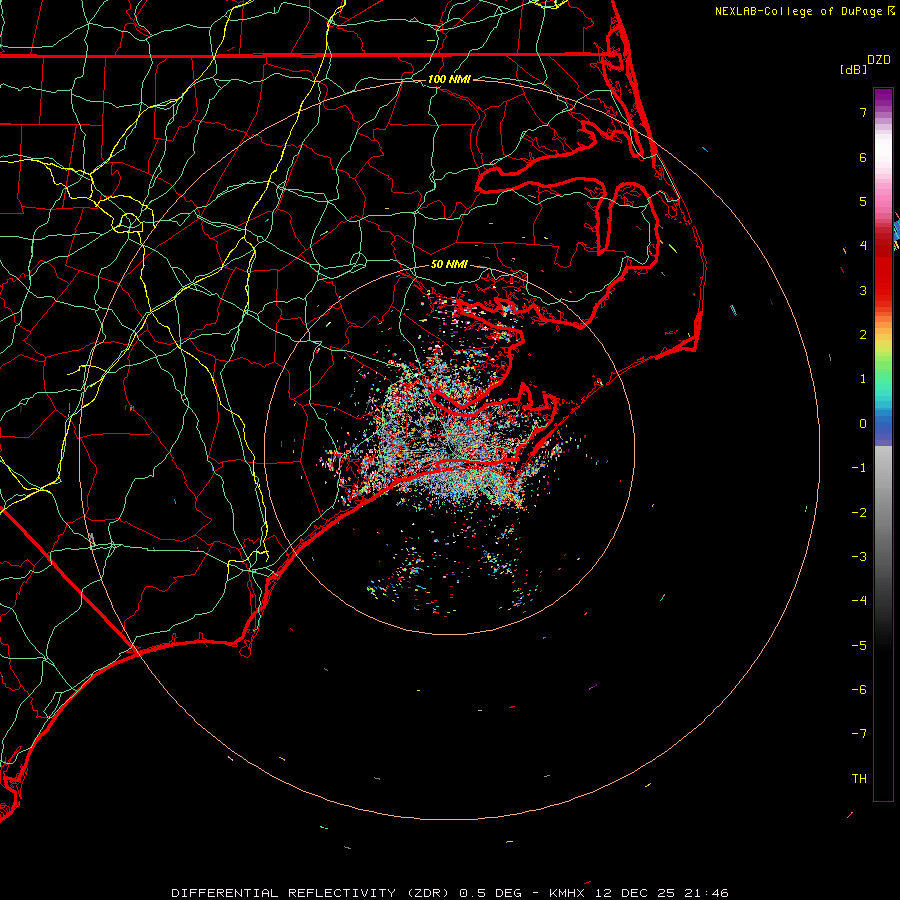Click the DZD product label
Viewport: 900px width, 900px height.
tap(878, 60)
